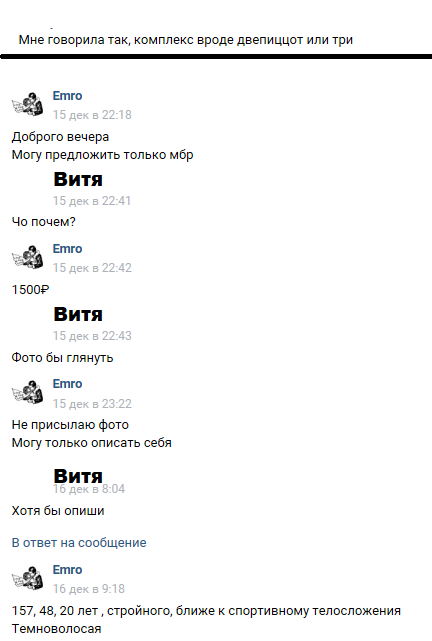Click the Витя name above 22:43 timestamp
The height and width of the screenshot is (641, 432).
[x=78, y=314]
